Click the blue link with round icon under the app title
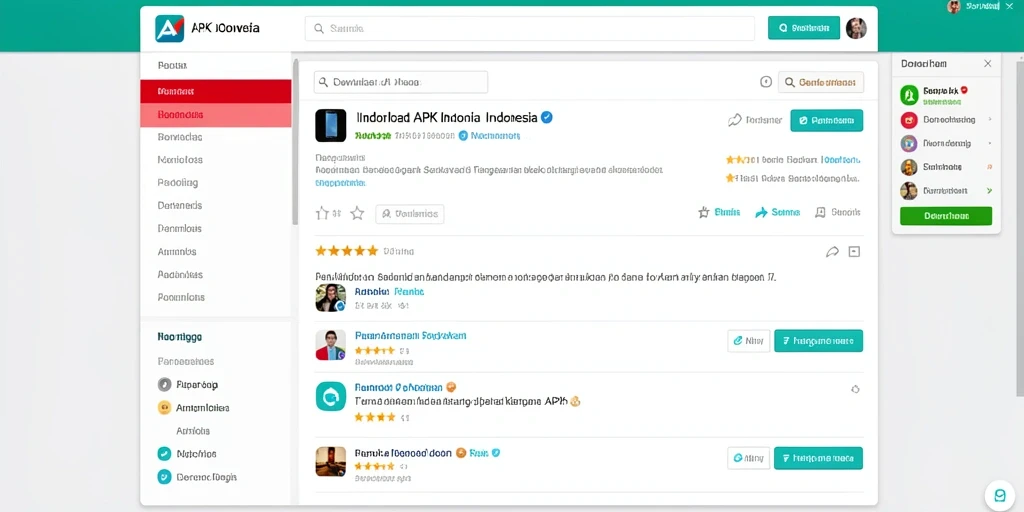This screenshot has width=1024, height=512. [489, 136]
